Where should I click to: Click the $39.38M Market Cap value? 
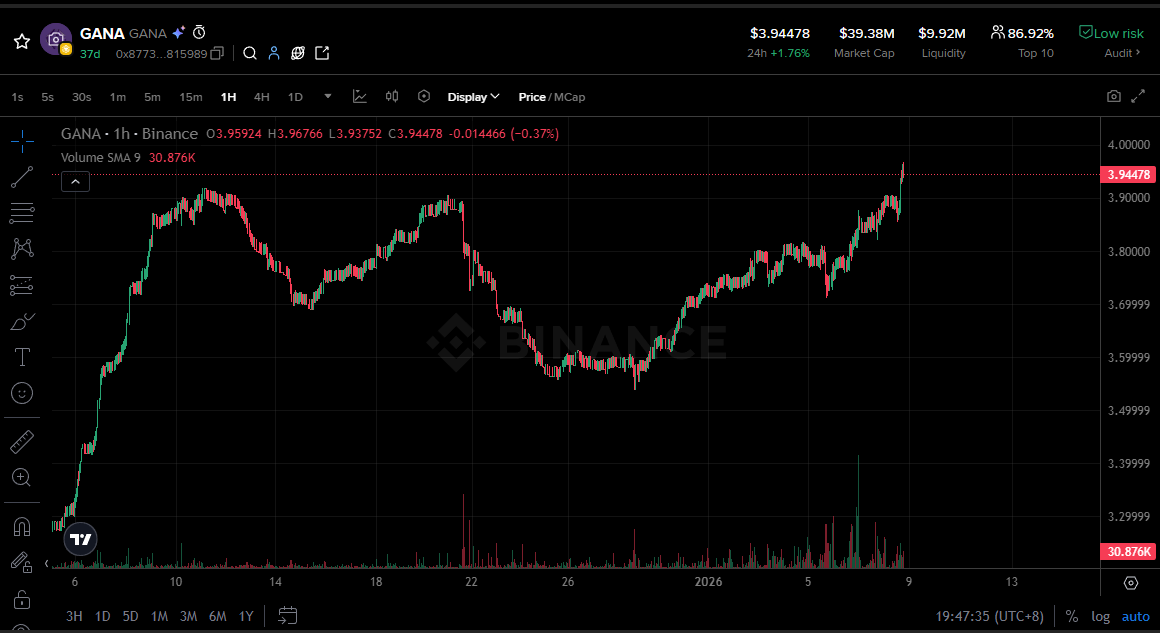pos(867,33)
